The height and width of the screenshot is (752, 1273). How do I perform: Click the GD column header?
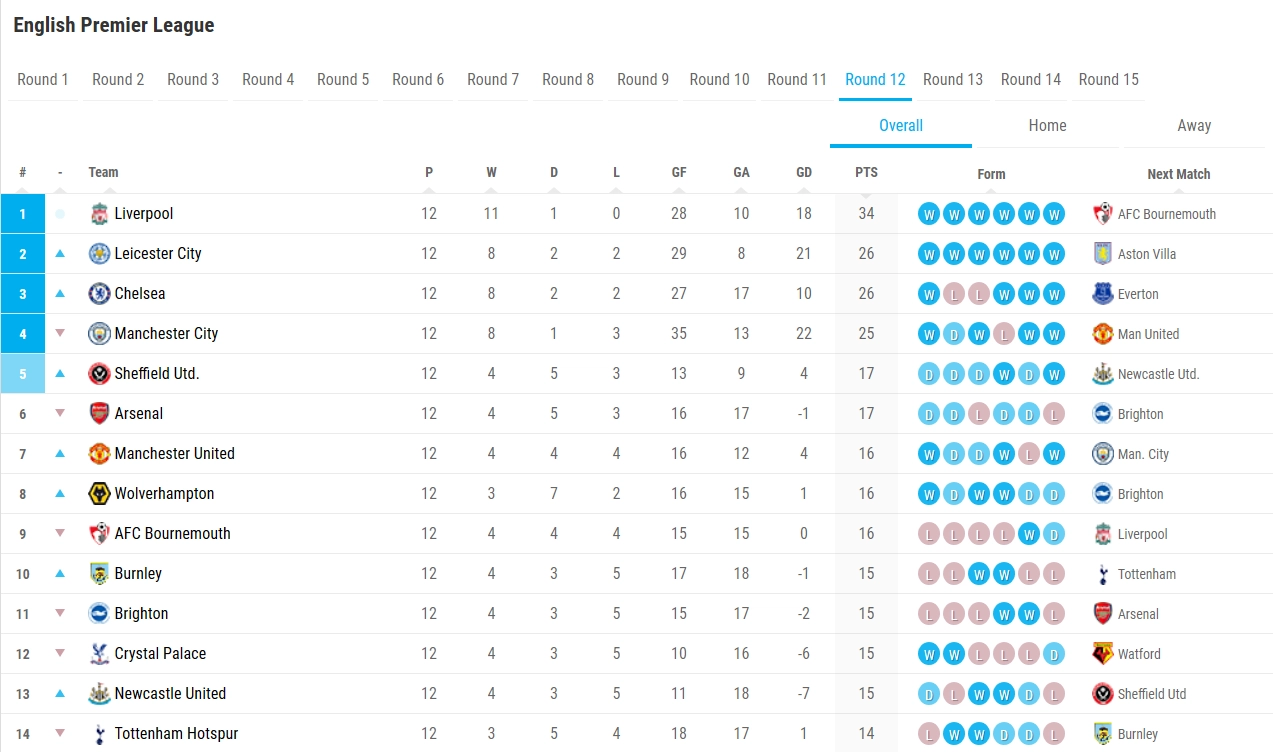(804, 172)
